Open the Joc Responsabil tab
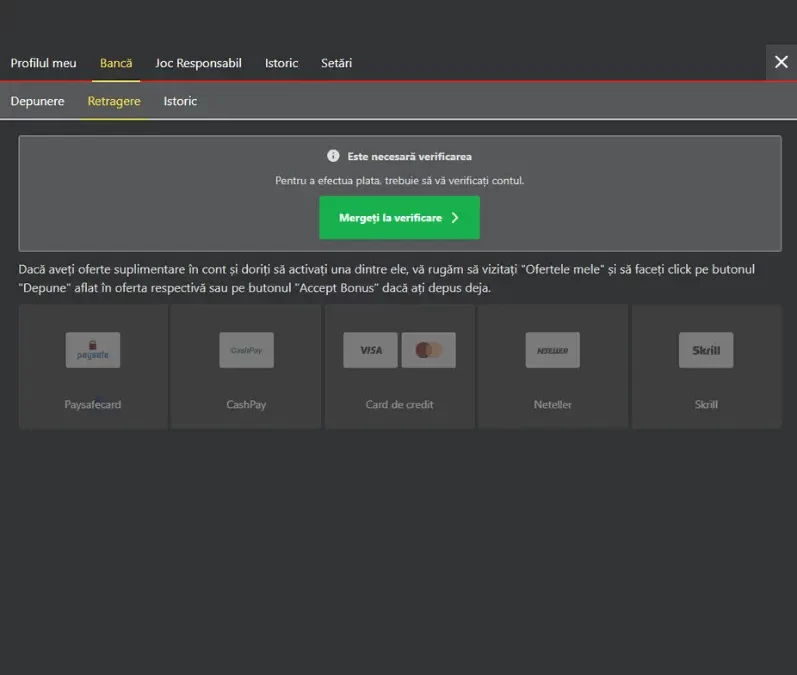Screen dimensions: 797x675 (x=198, y=63)
